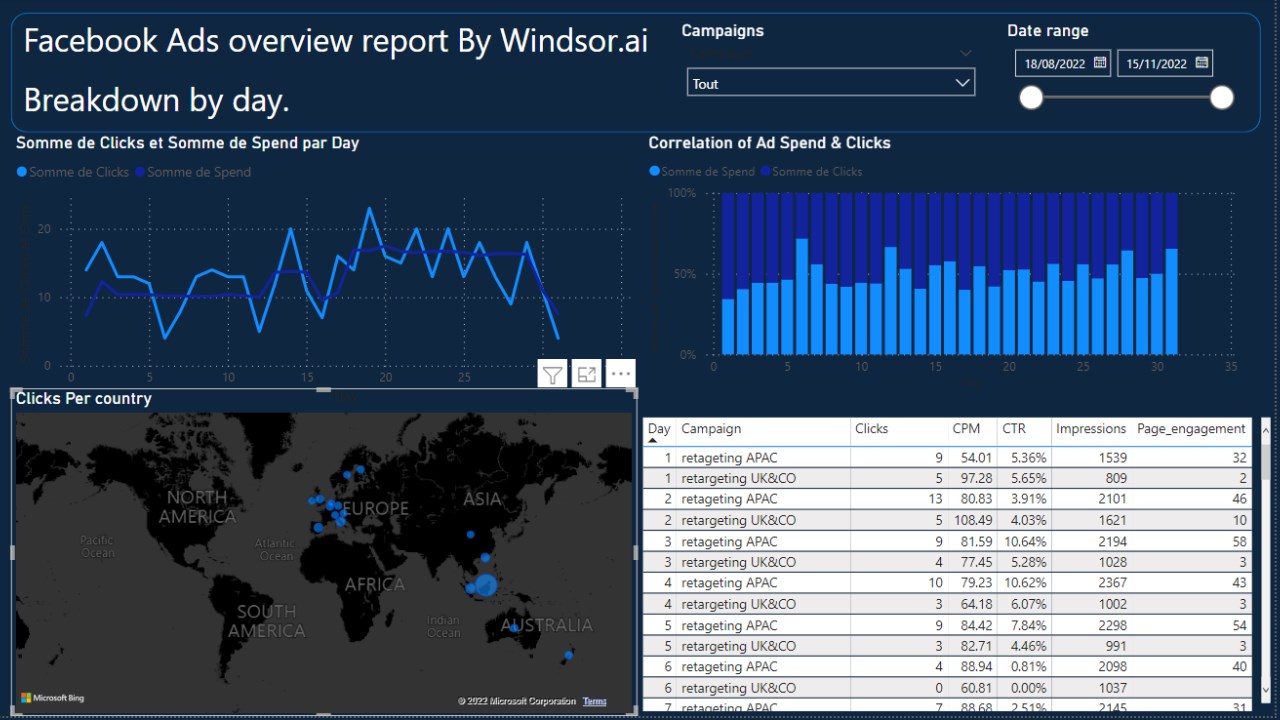Click the report title Facebook Ads overview report

(x=336, y=41)
